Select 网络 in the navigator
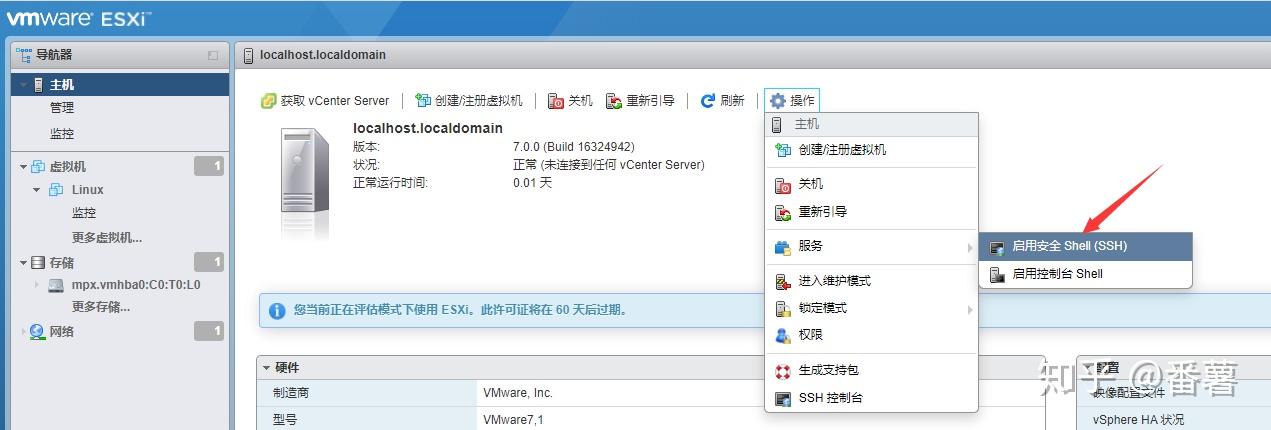Image resolution: width=1271 pixels, height=430 pixels. pos(62,332)
